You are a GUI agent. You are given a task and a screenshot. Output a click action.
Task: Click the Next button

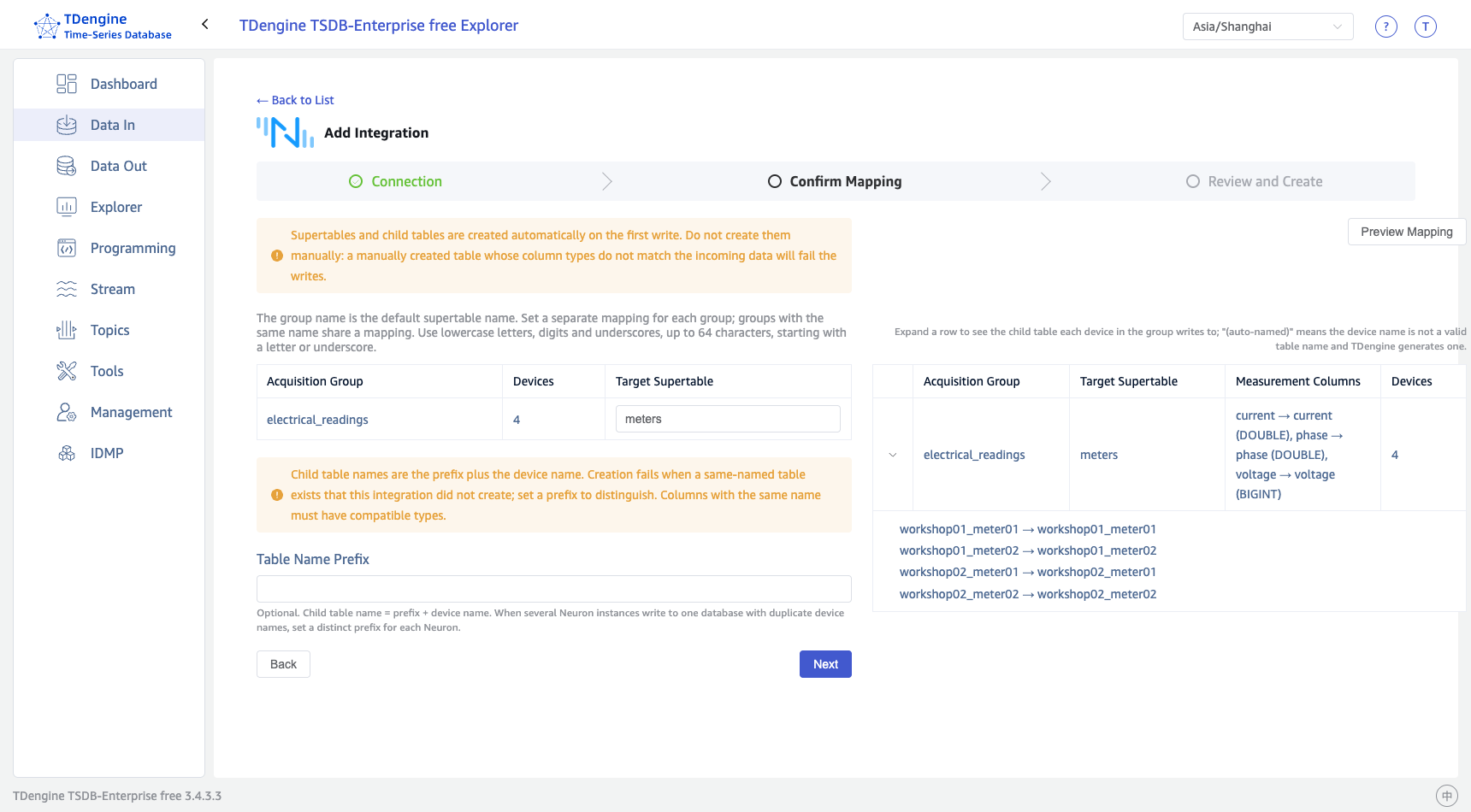tap(825, 664)
